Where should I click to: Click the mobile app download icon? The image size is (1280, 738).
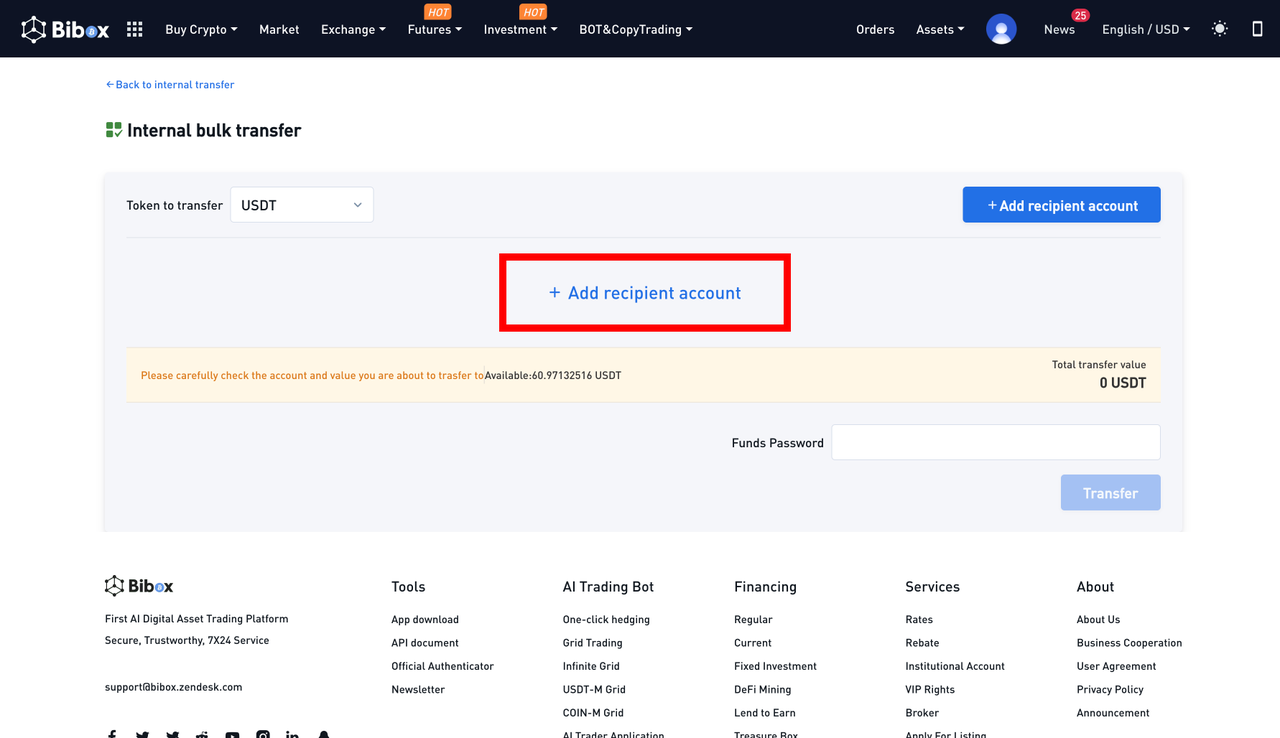click(x=1257, y=29)
